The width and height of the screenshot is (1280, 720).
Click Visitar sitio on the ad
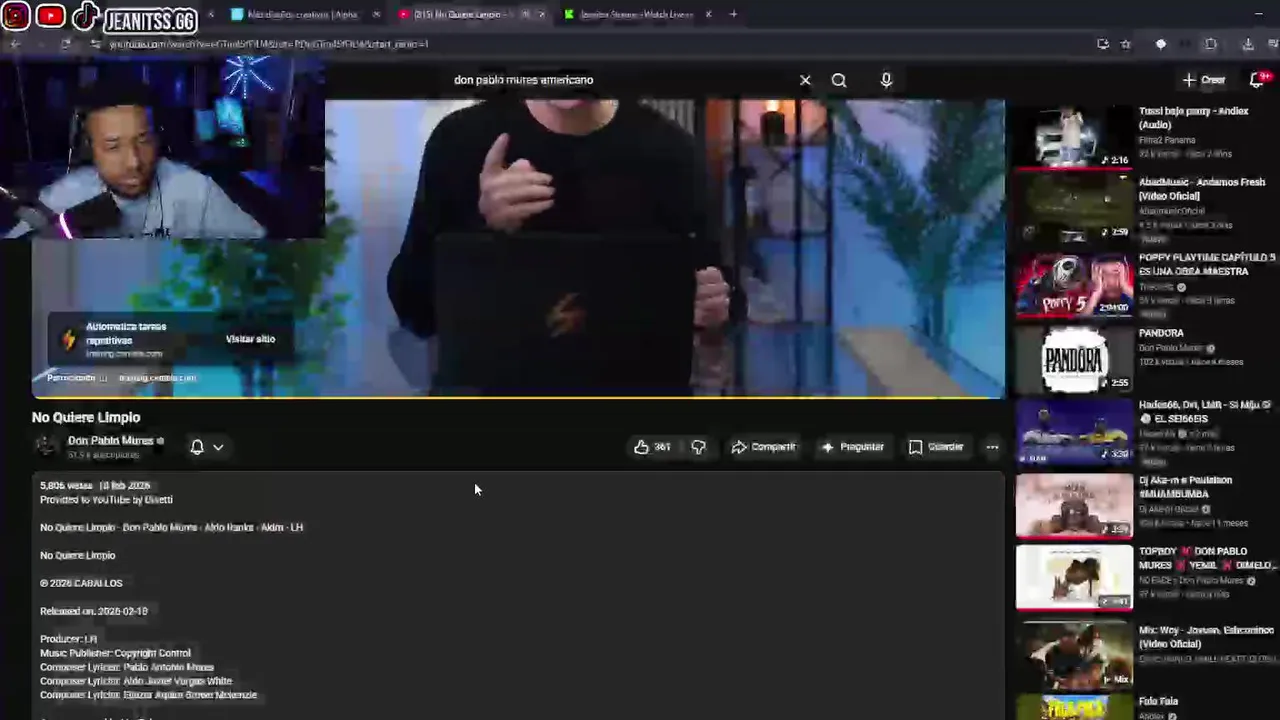pyautogui.click(x=250, y=339)
